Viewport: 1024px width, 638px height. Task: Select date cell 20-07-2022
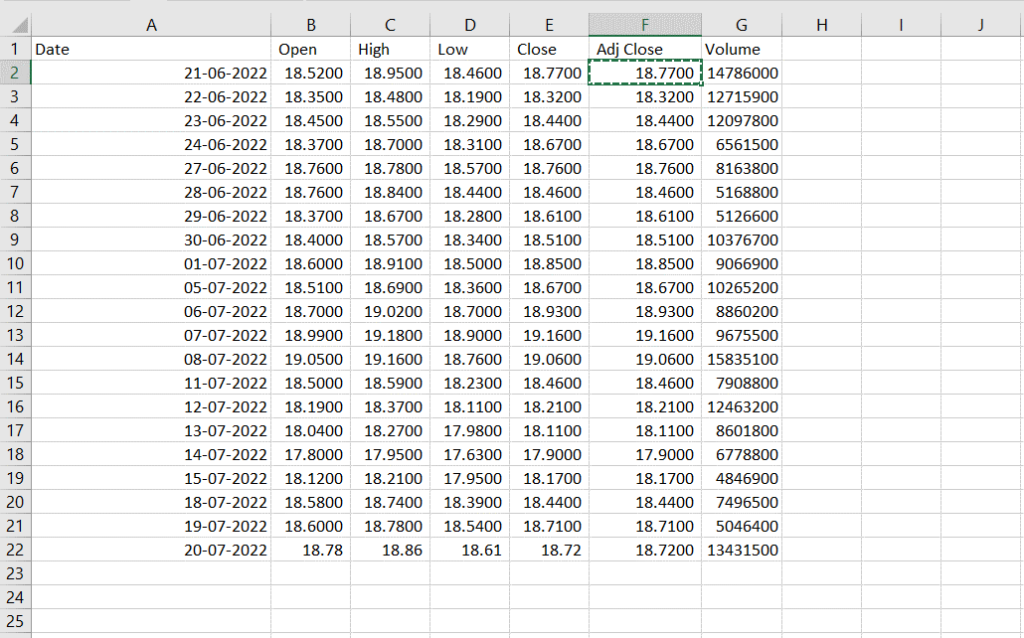pos(151,550)
